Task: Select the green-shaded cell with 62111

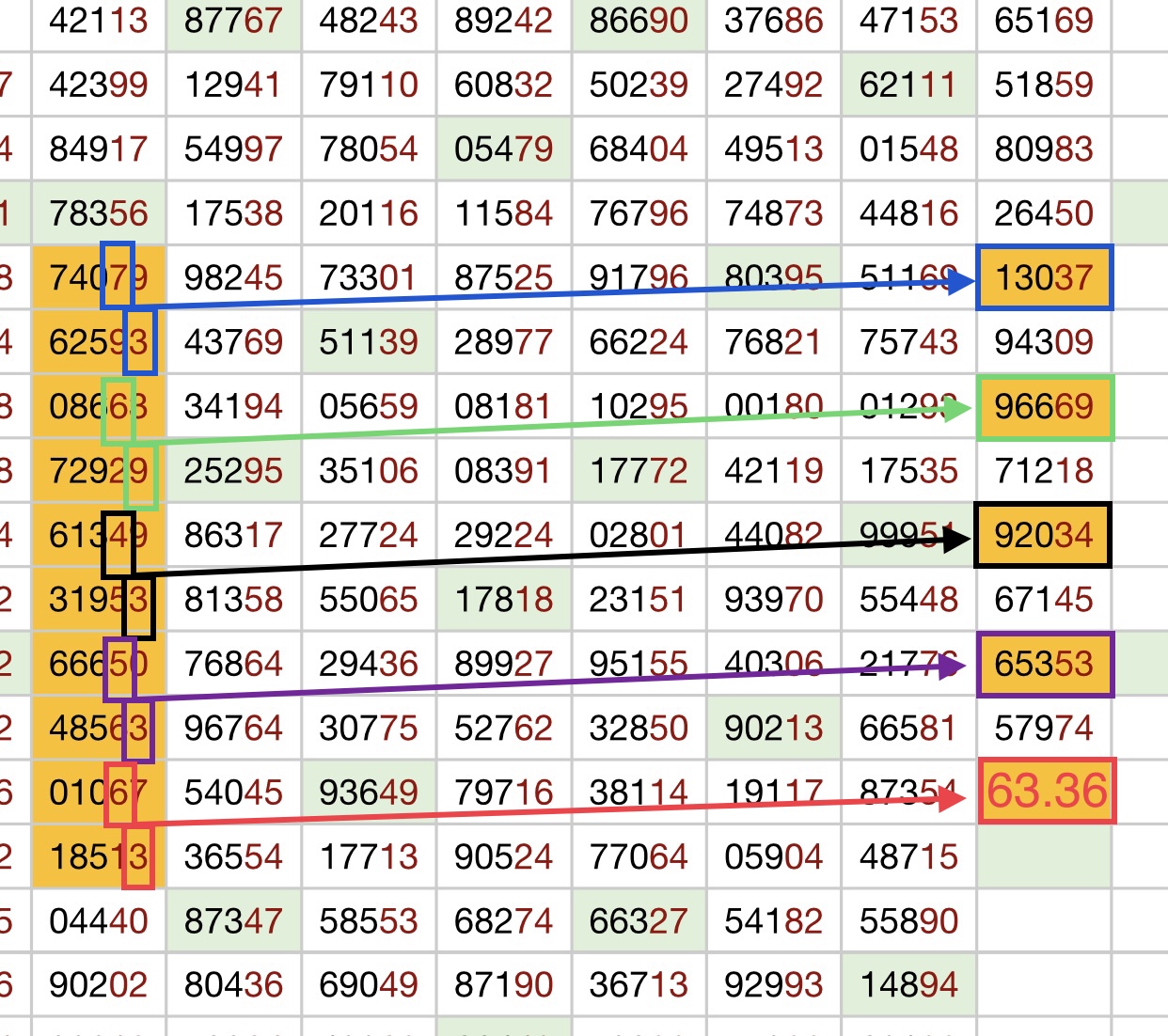Action: [908, 86]
